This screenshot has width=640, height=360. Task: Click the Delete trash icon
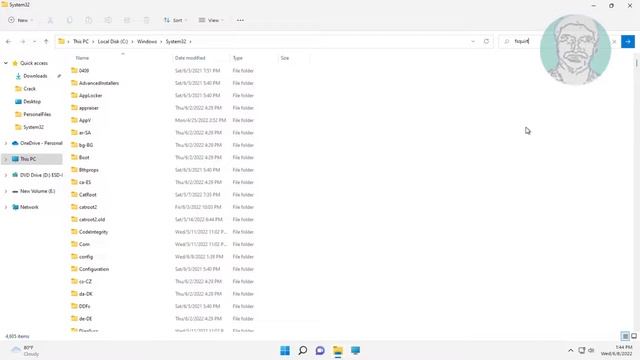(146, 20)
